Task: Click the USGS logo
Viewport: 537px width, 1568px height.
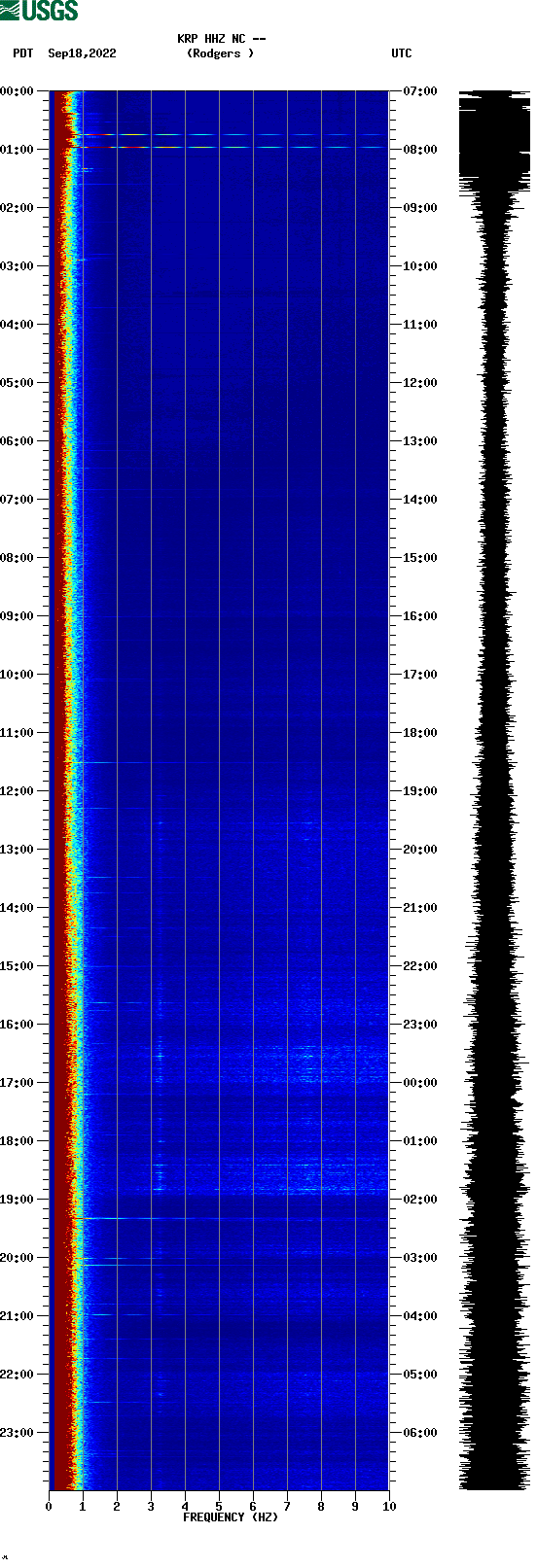Action: click(x=39, y=11)
